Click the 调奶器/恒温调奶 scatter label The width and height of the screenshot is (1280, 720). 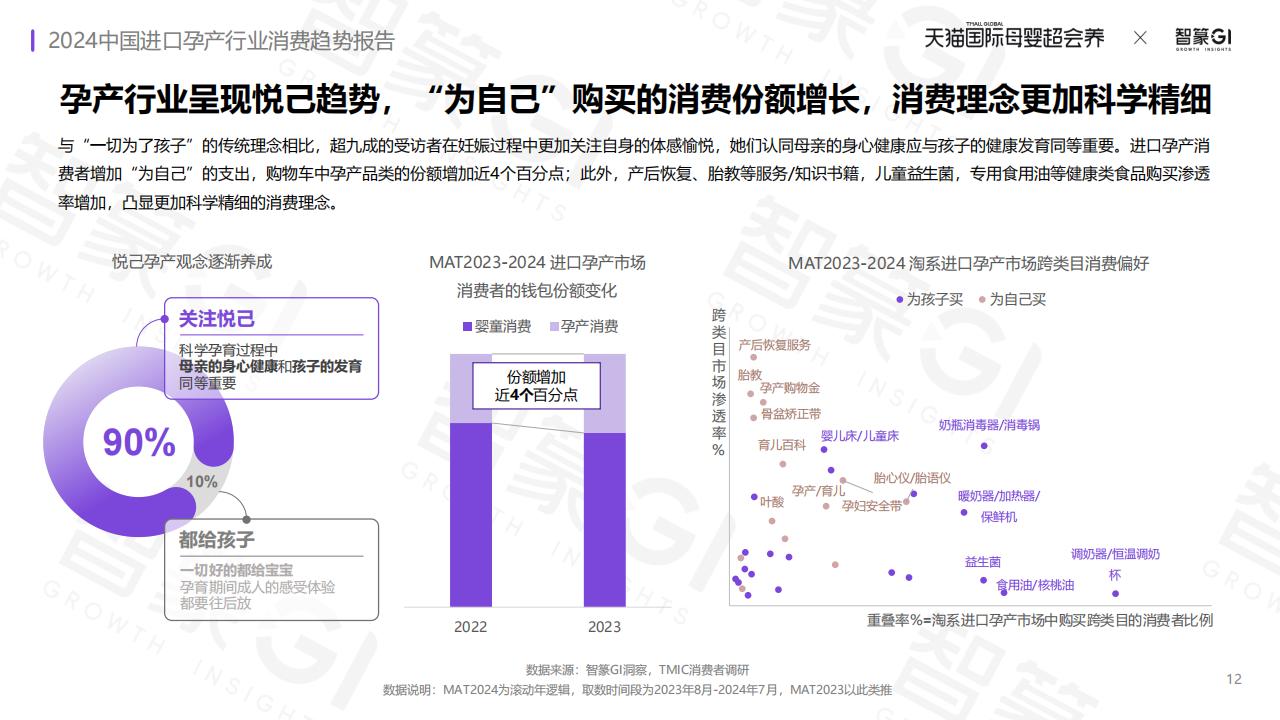tap(1115, 554)
